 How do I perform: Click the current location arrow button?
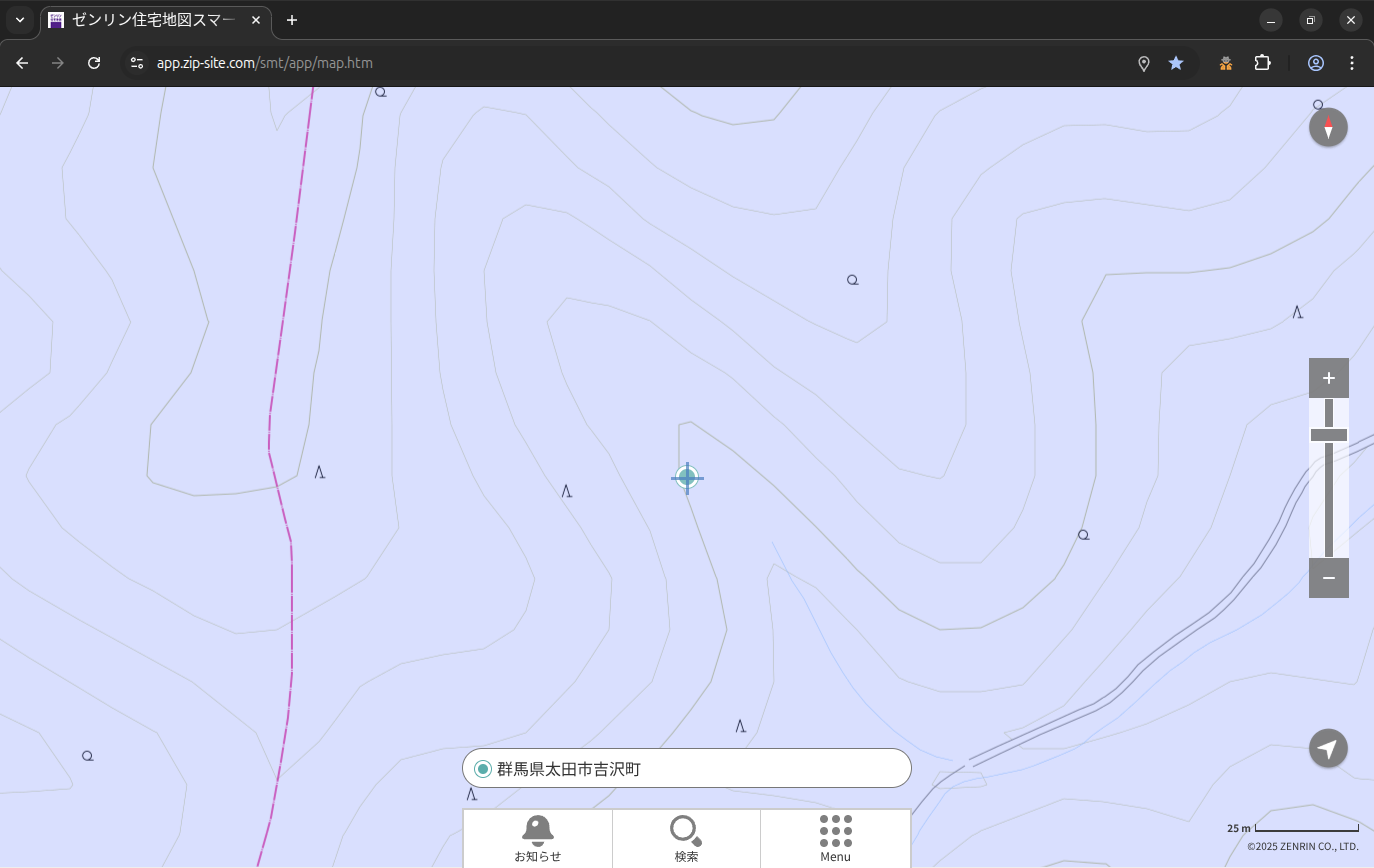point(1328,749)
